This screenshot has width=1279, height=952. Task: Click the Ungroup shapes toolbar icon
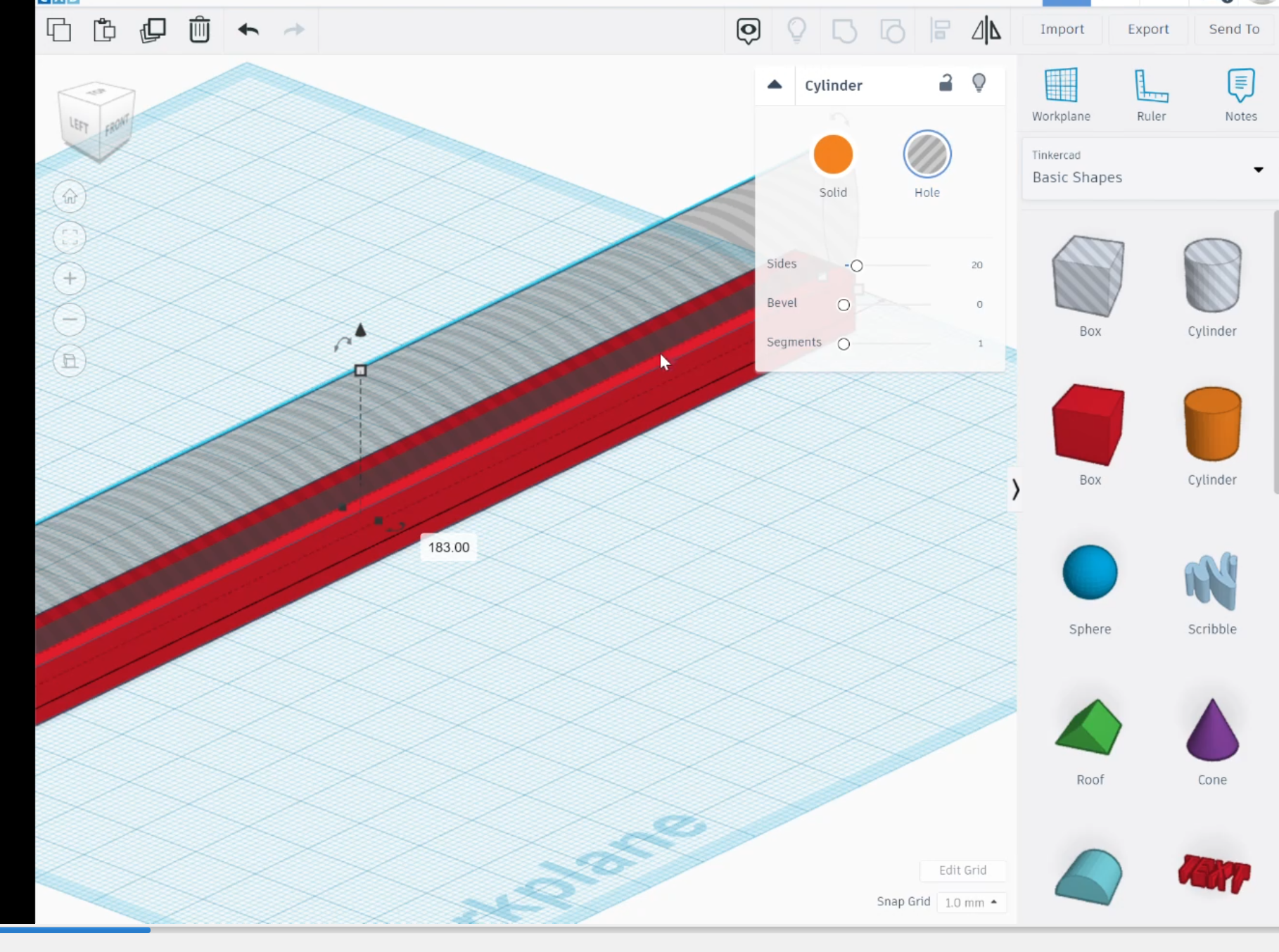(892, 31)
